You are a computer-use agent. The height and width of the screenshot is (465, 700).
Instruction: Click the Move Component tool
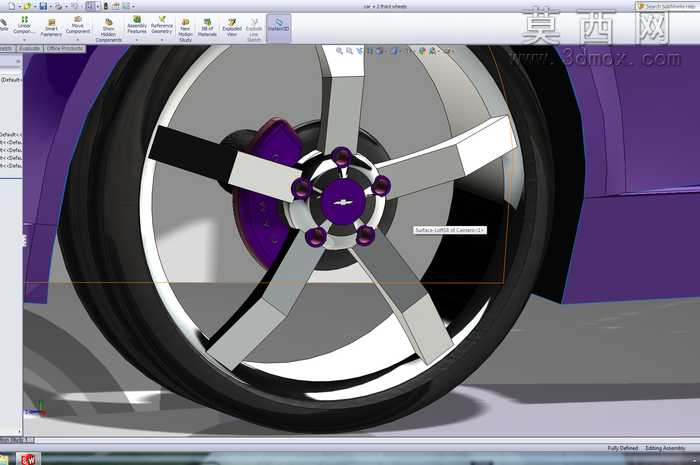(x=78, y=25)
